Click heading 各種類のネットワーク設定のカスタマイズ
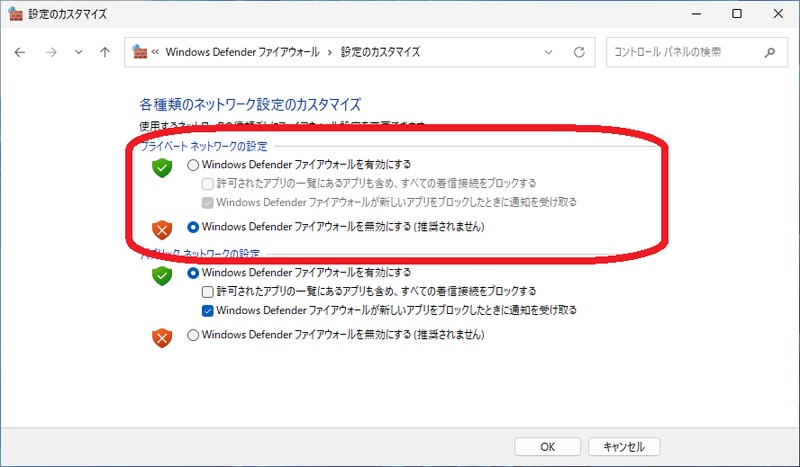The image size is (800, 467). point(250,105)
